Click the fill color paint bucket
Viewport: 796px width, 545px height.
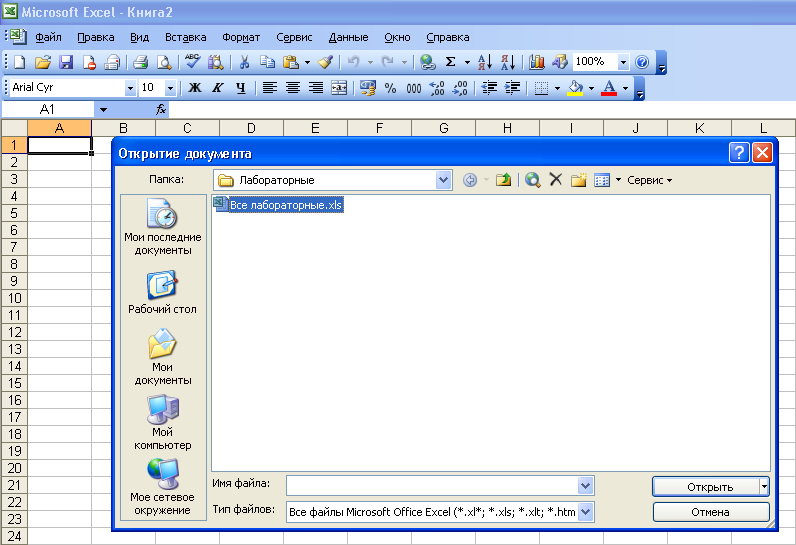[575, 88]
